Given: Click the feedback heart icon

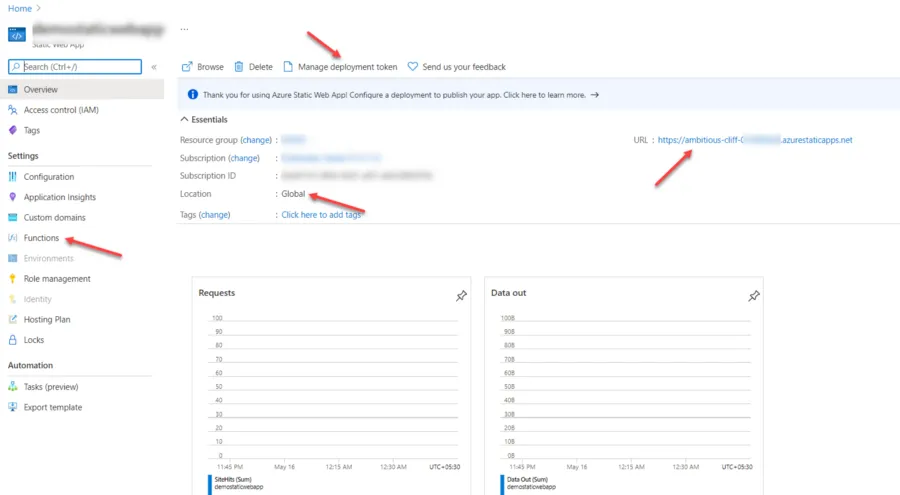Looking at the screenshot, I should point(413,67).
